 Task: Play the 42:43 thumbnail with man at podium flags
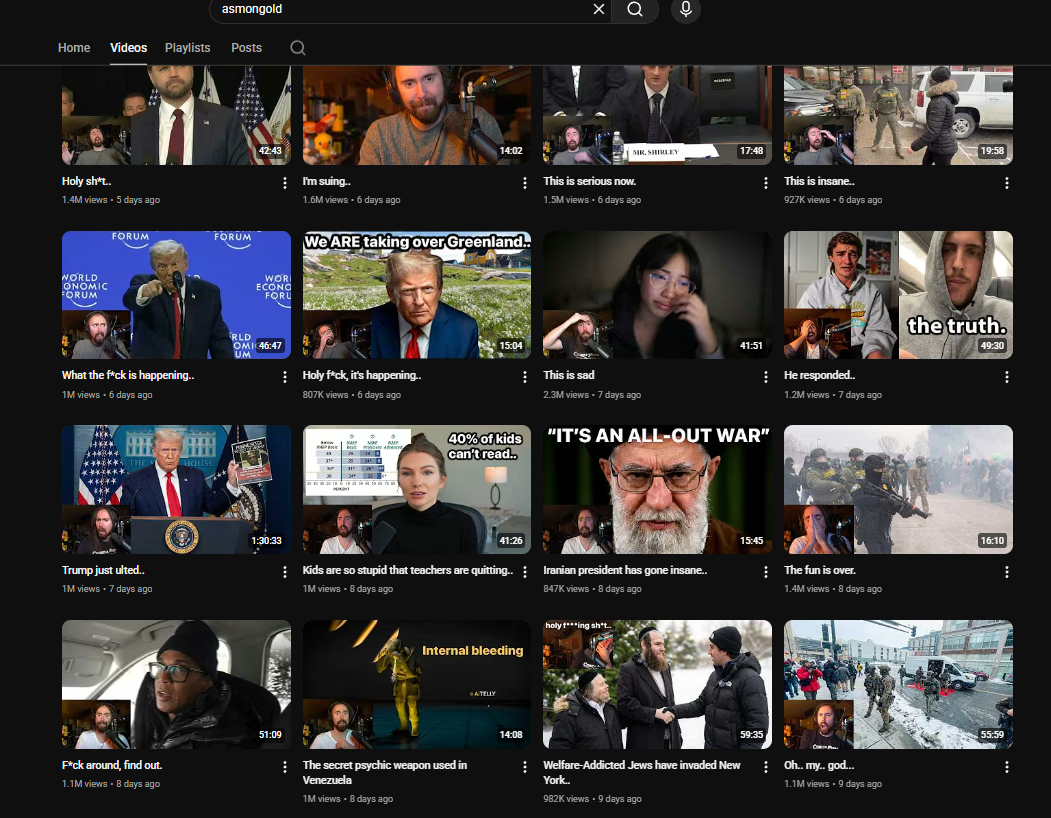[x=176, y=115]
